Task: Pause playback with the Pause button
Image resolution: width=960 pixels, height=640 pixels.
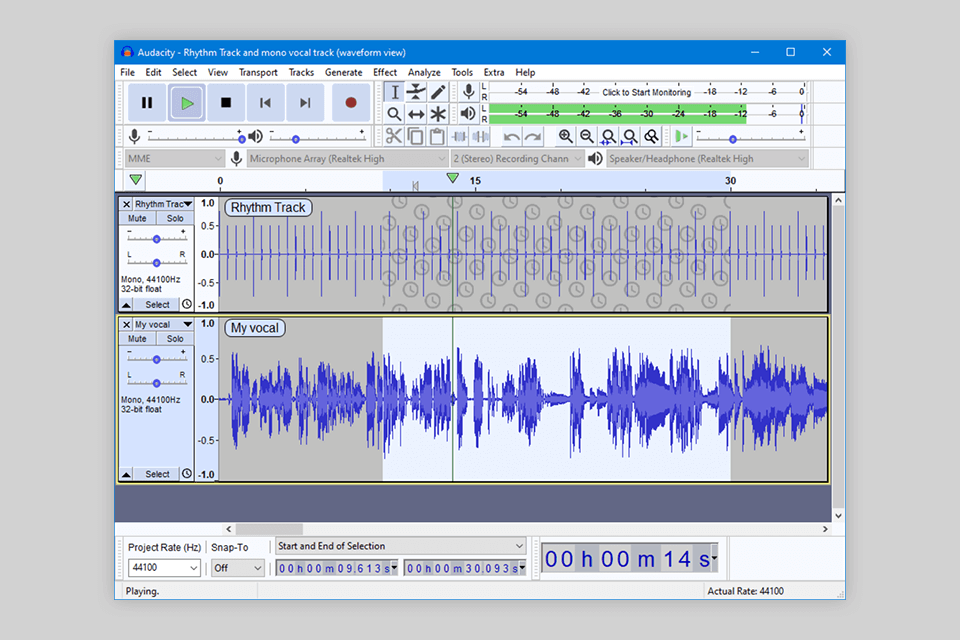Action: click(147, 102)
